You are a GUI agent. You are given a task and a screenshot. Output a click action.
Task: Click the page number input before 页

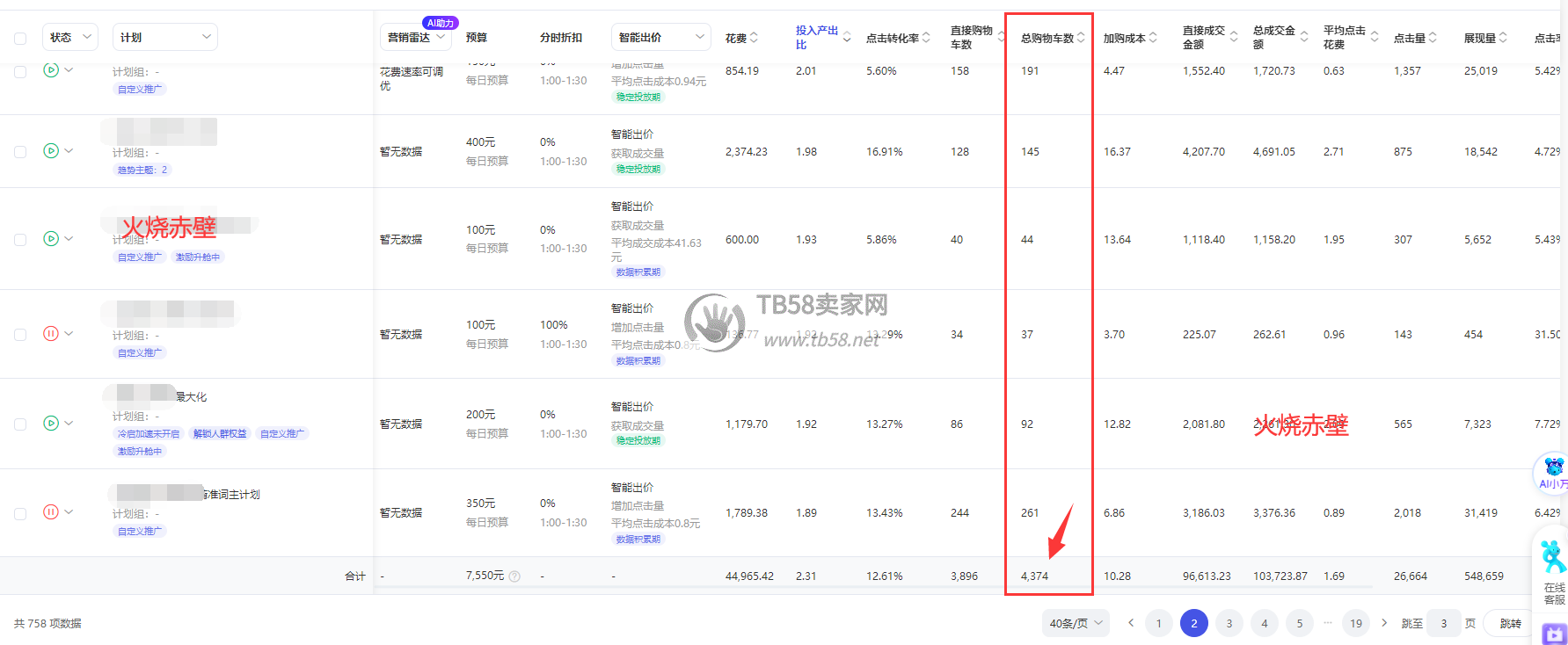1443,623
